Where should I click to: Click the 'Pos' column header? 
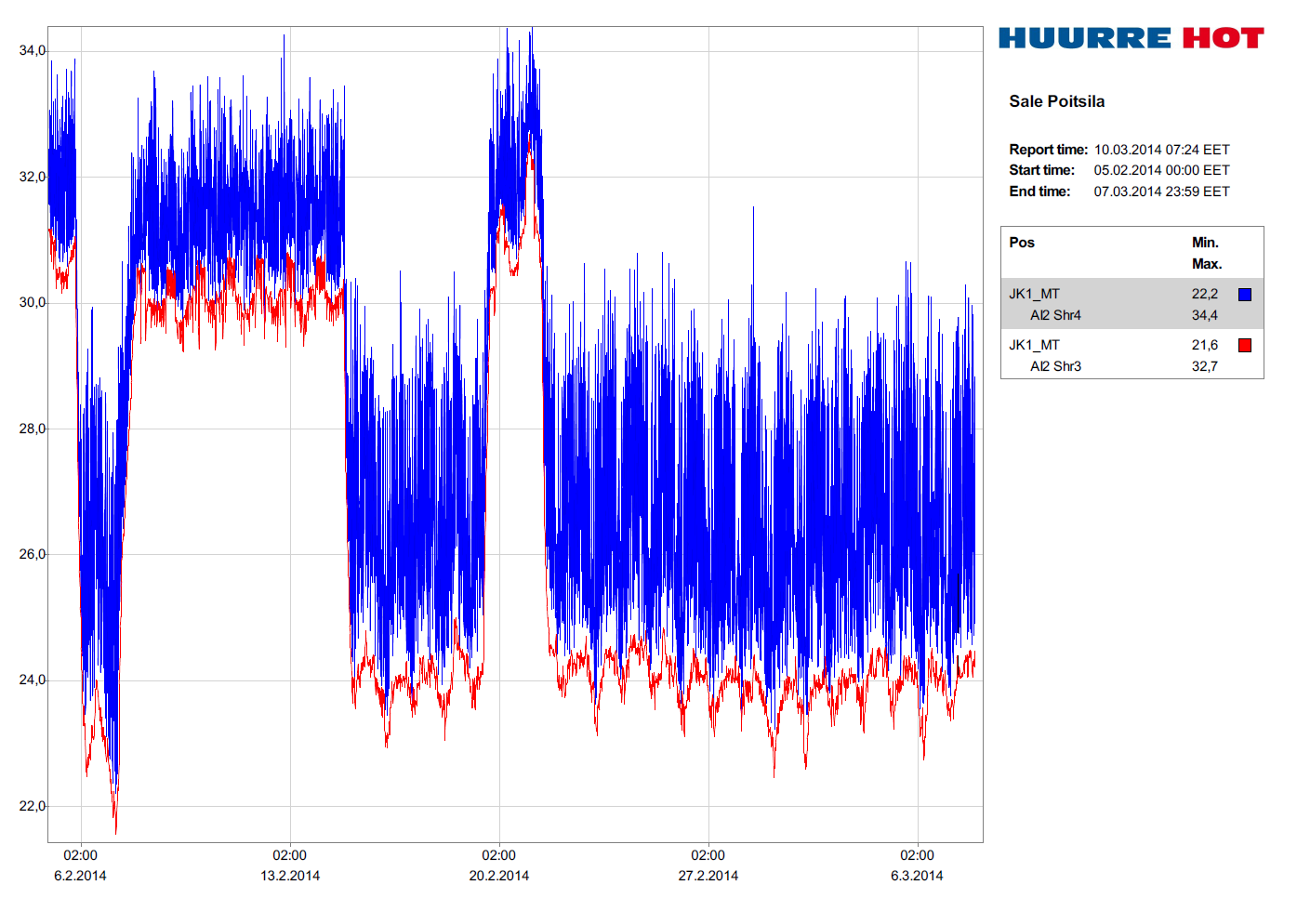pos(1022,243)
